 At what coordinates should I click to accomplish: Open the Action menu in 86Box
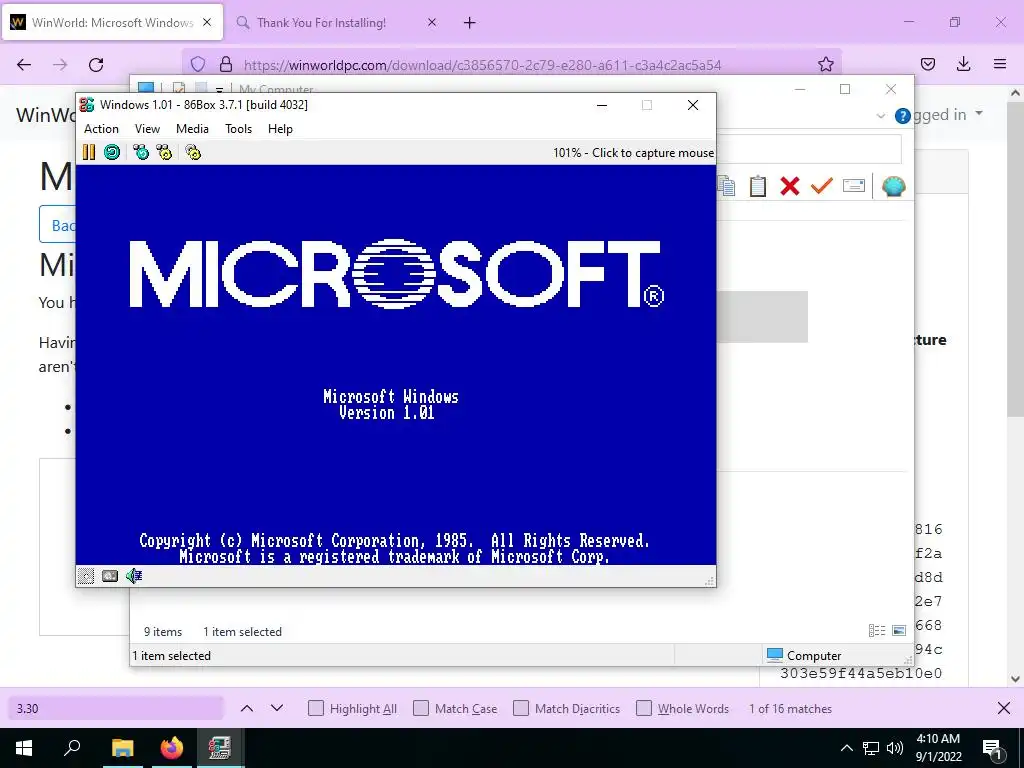click(x=101, y=129)
